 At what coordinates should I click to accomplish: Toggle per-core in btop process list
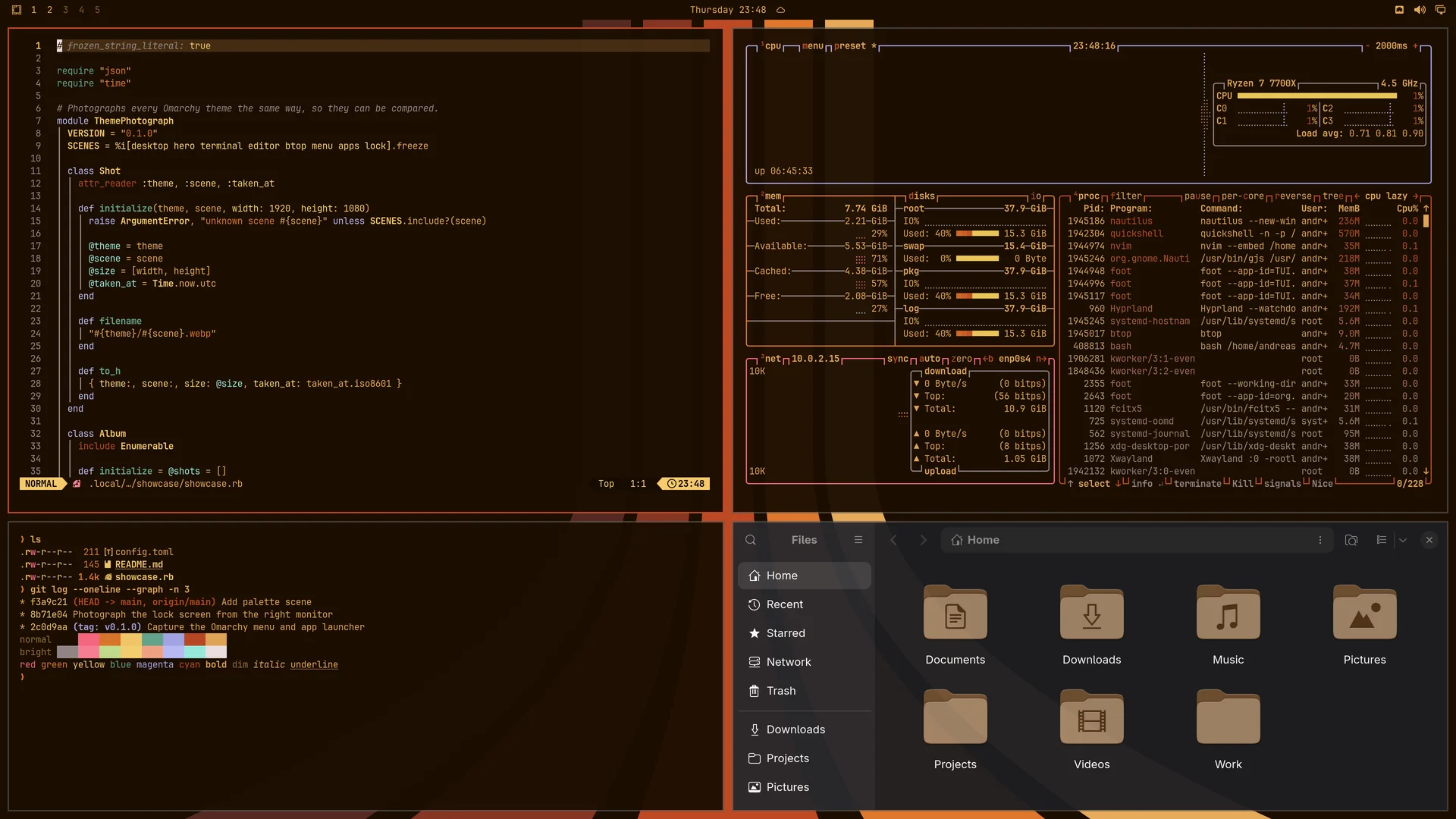pos(1243,196)
